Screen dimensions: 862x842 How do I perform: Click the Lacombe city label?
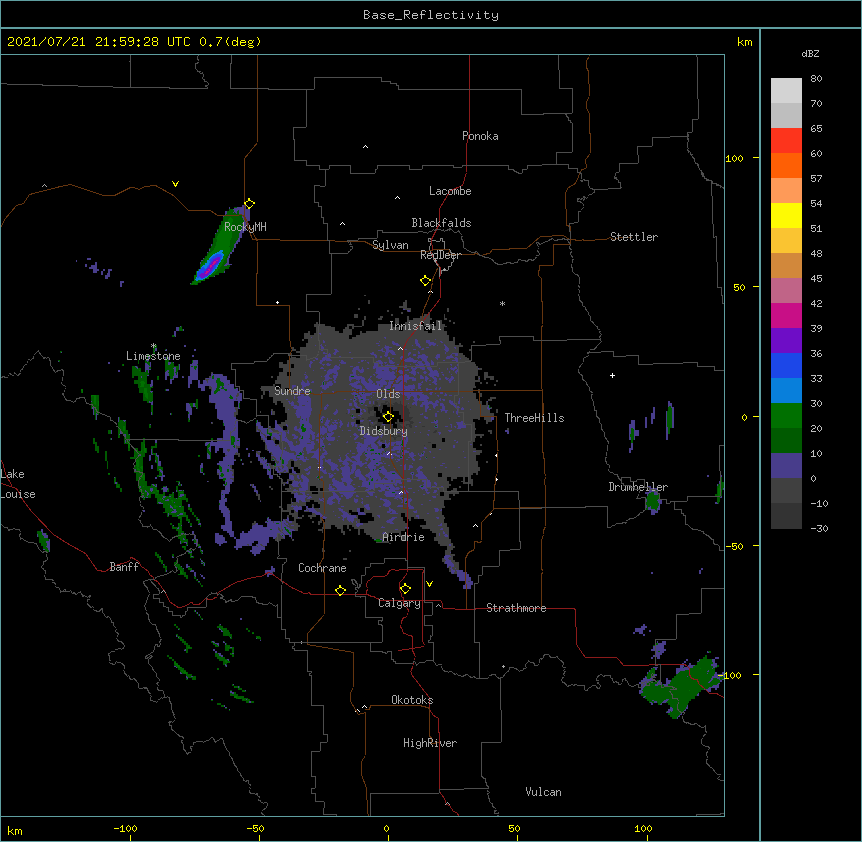click(x=450, y=191)
